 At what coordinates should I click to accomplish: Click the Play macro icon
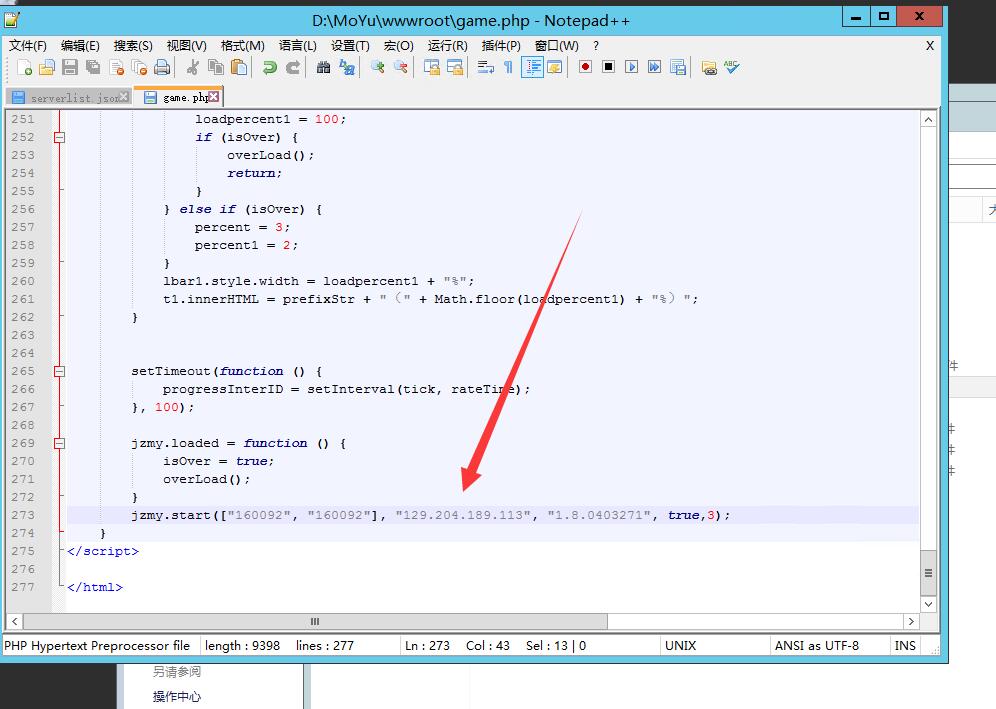click(x=631, y=67)
